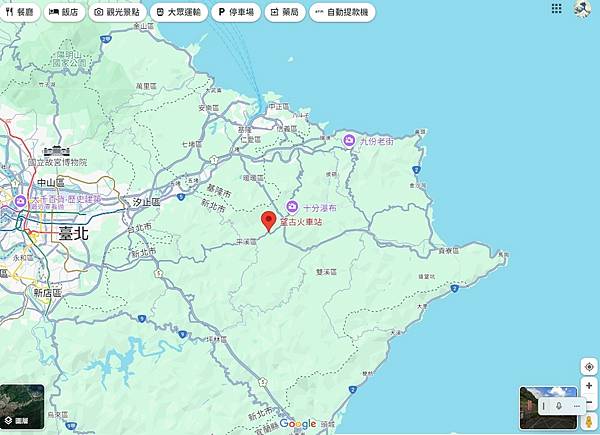Open the Google account avatar
This screenshot has height=435, width=600.
click(x=582, y=8)
